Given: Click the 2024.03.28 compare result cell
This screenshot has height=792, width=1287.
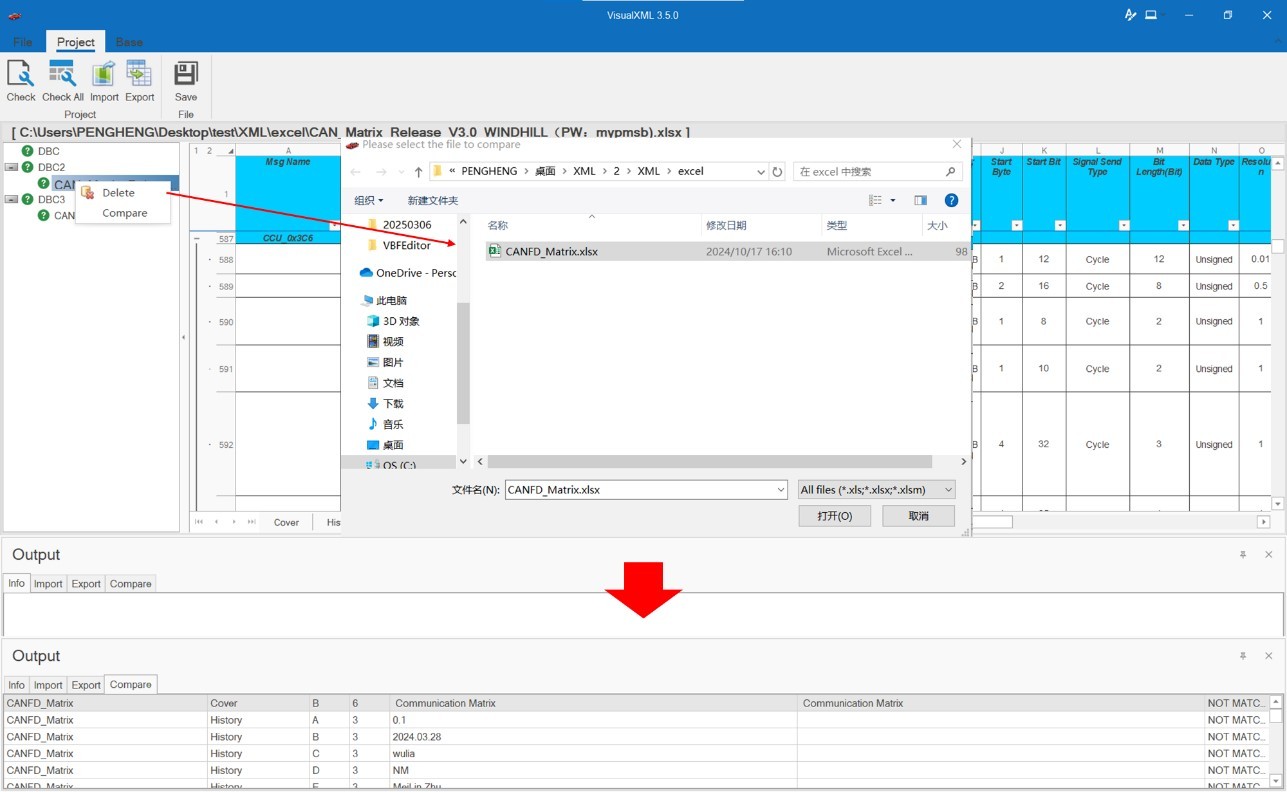Looking at the screenshot, I should click(x=593, y=737).
